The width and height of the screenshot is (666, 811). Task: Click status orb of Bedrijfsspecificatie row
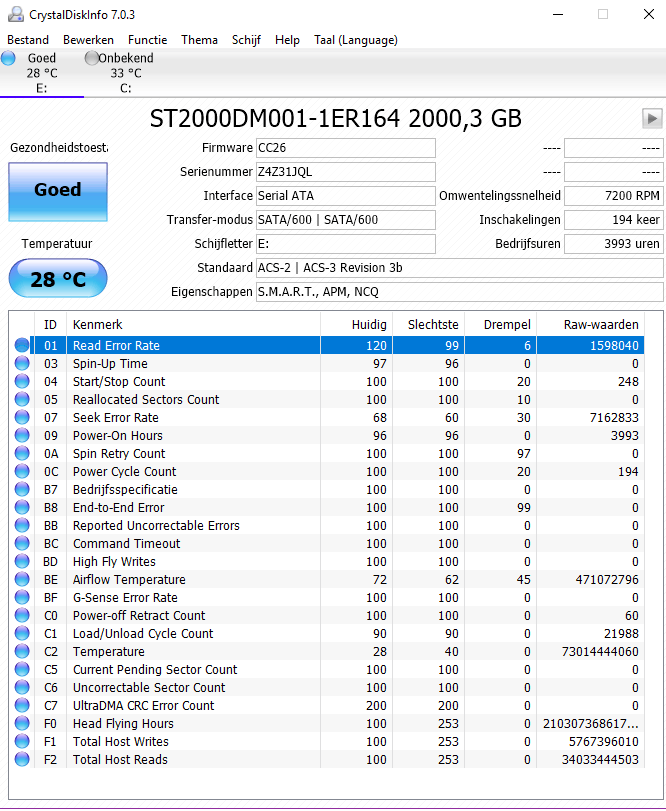point(22,489)
